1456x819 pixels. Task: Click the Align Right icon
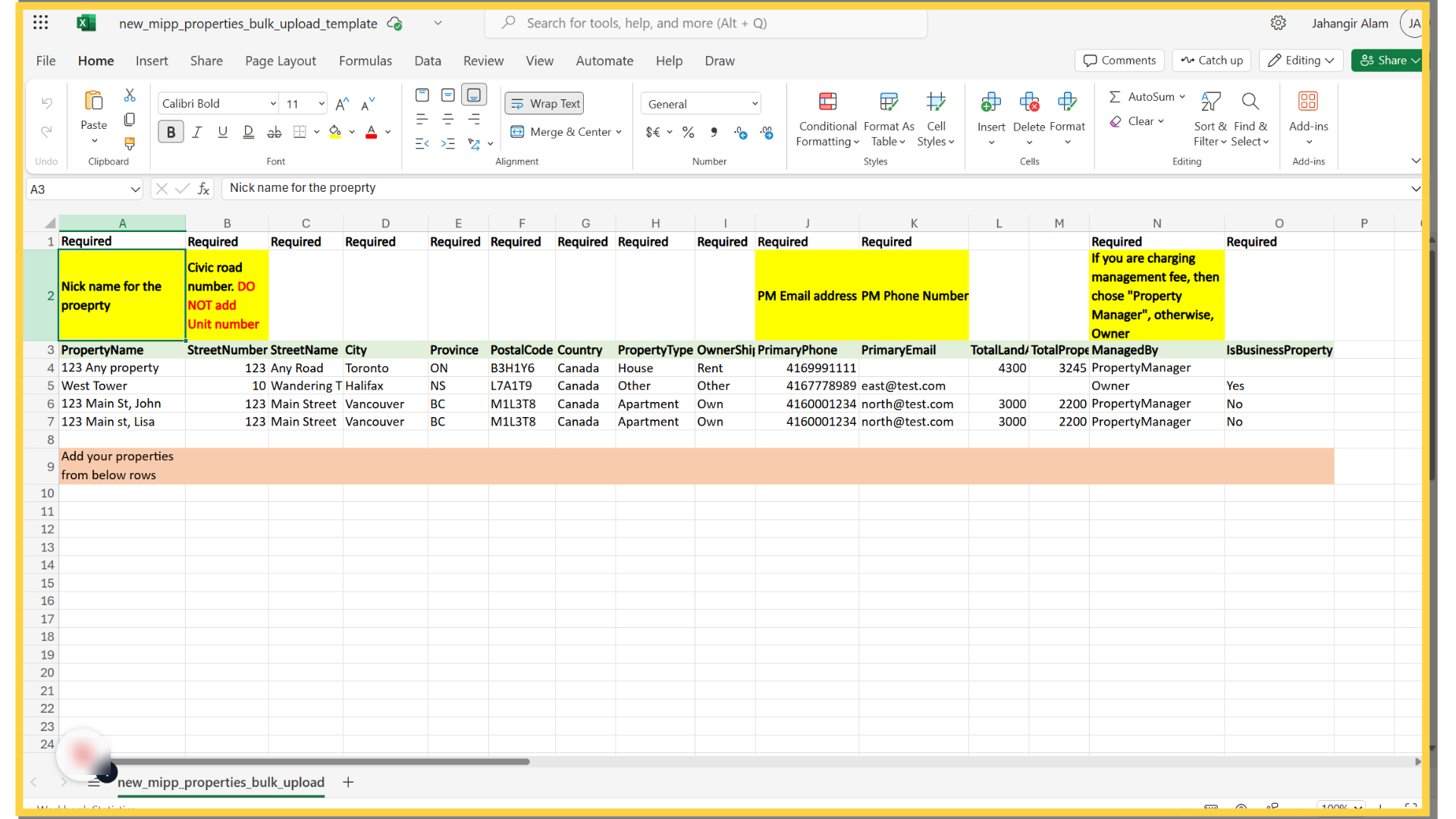coord(474,119)
